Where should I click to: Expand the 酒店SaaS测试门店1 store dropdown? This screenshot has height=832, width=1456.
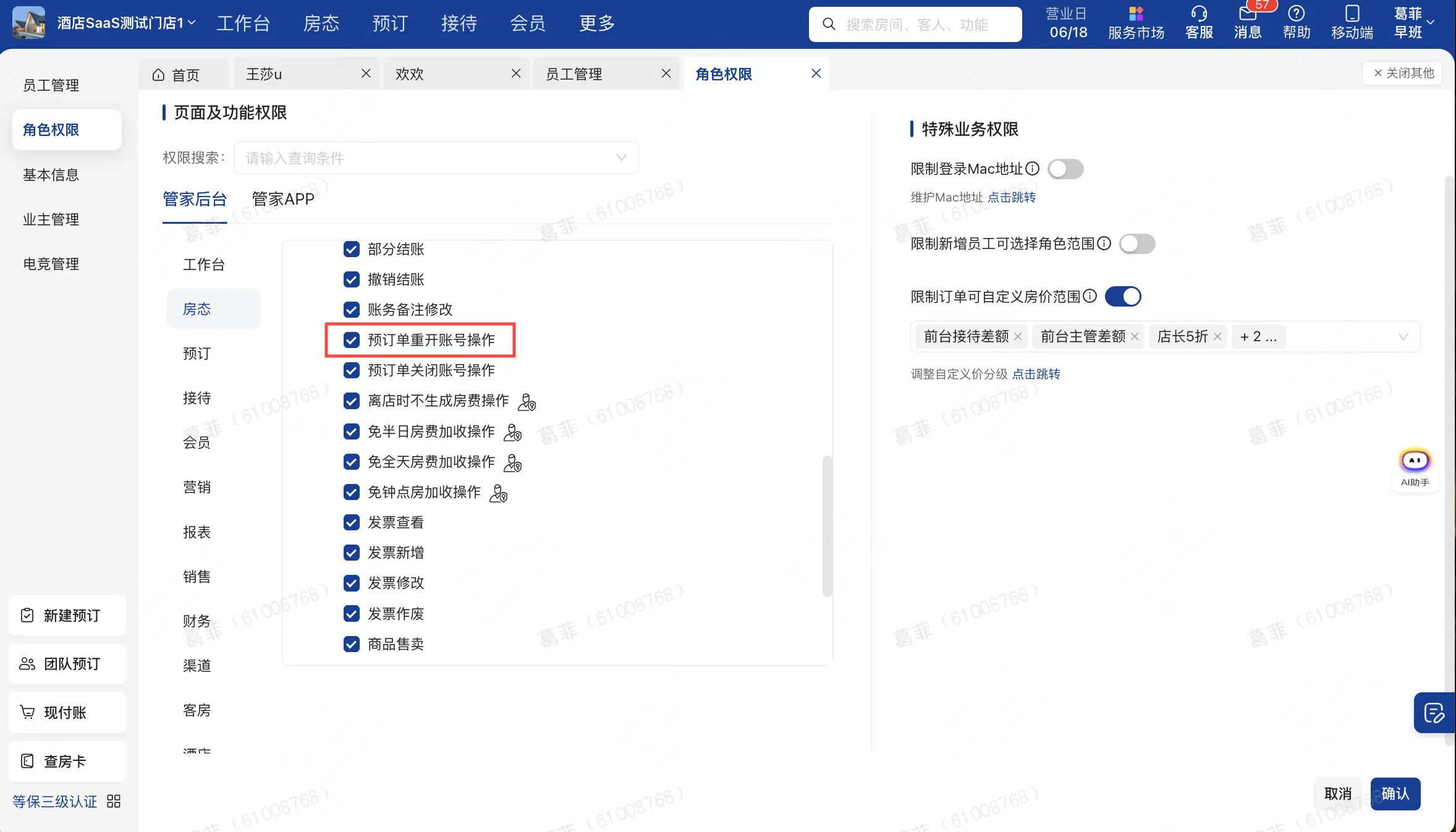tap(127, 23)
